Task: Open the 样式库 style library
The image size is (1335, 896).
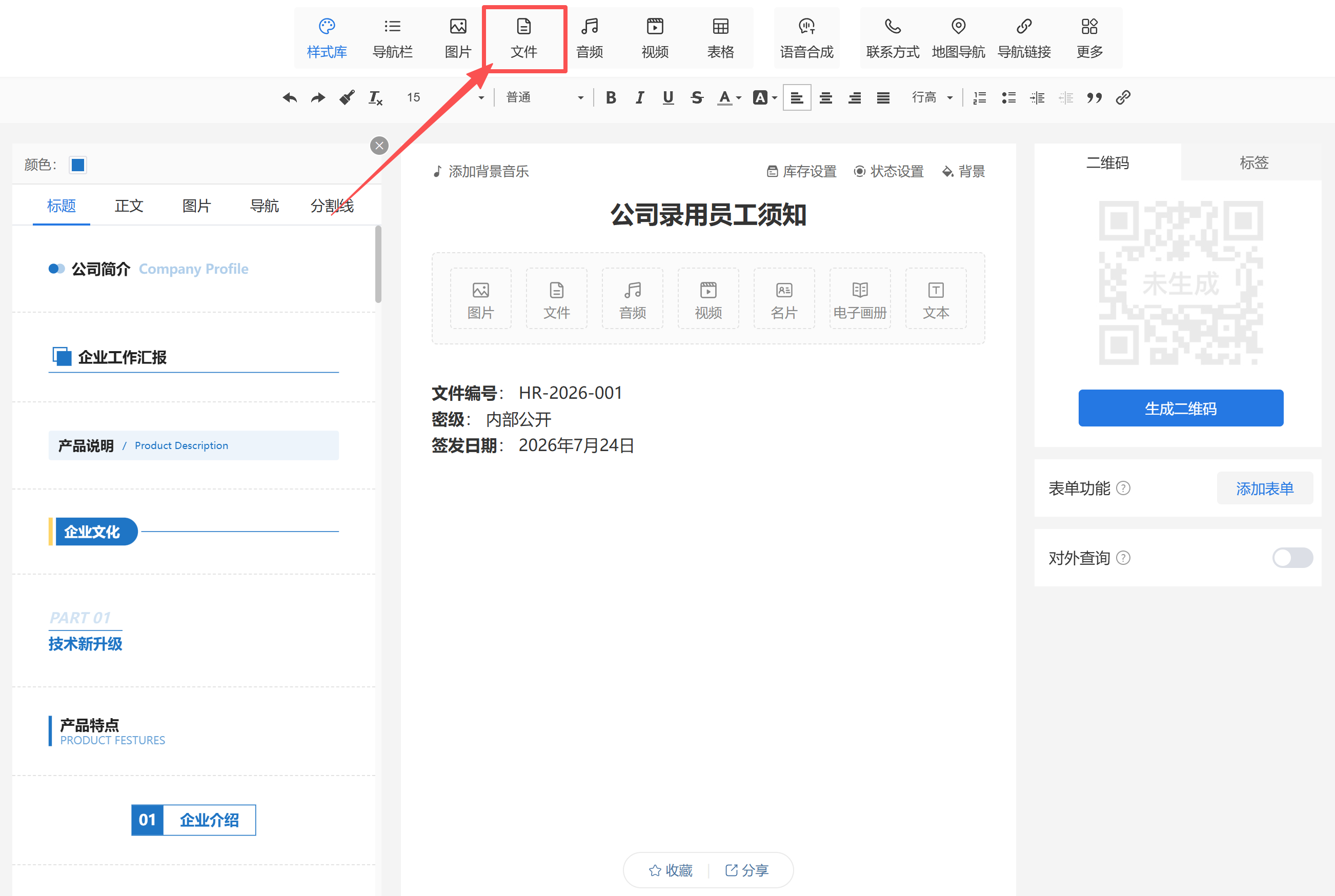Action: (x=327, y=38)
